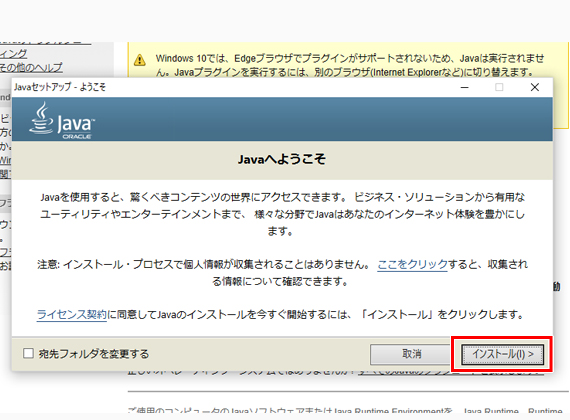Image resolution: width=570 pixels, height=420 pixels.
Task: Open その他のヘルプ link in background page
Action: click(31, 67)
